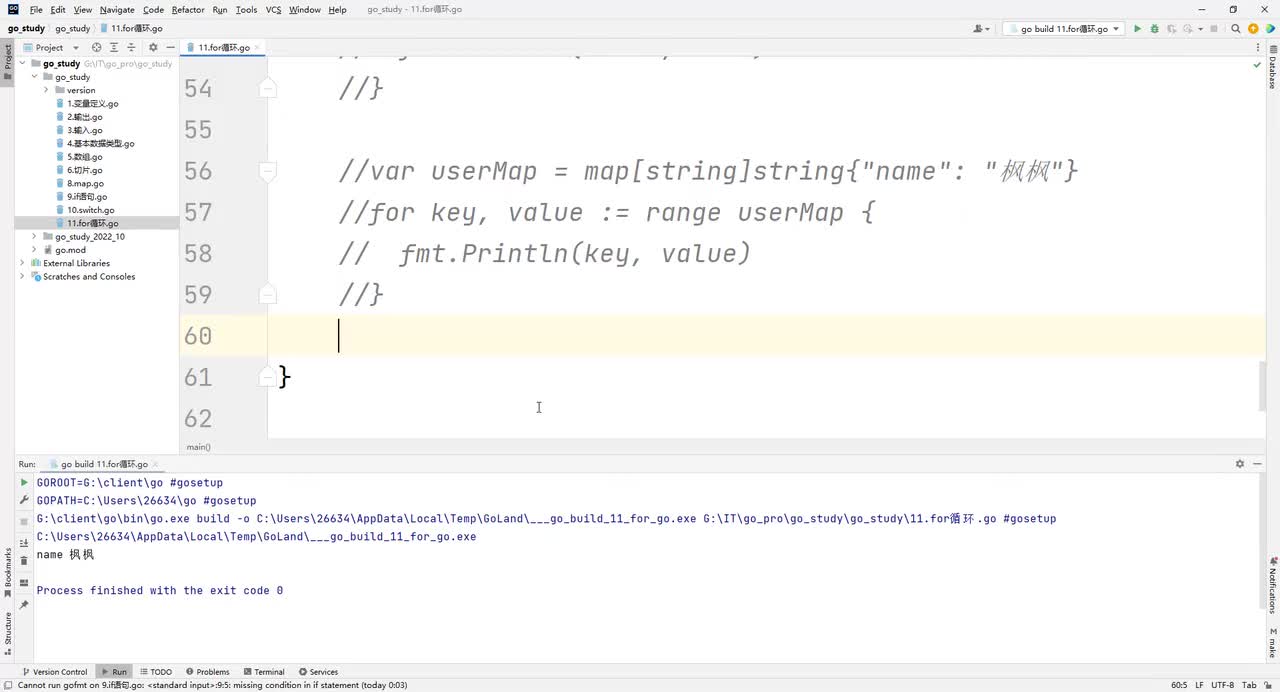Screen dimensions: 1280x692
Task: Open Run panel settings gear
Action: click(1240, 464)
